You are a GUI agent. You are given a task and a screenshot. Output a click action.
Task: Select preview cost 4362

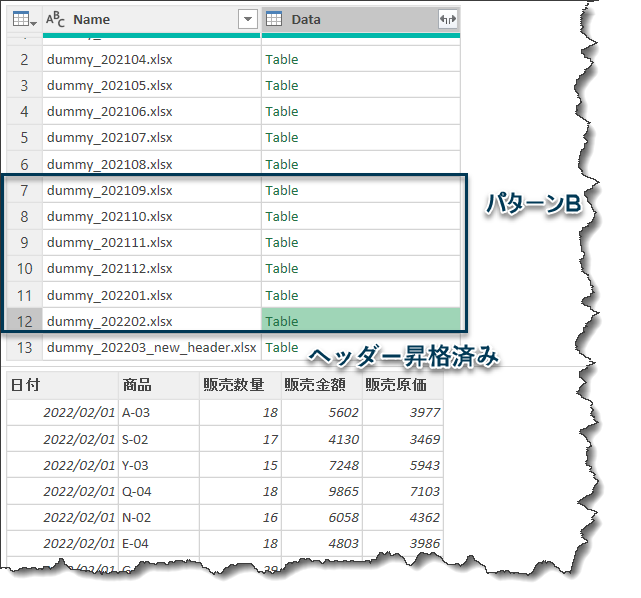tap(403, 517)
